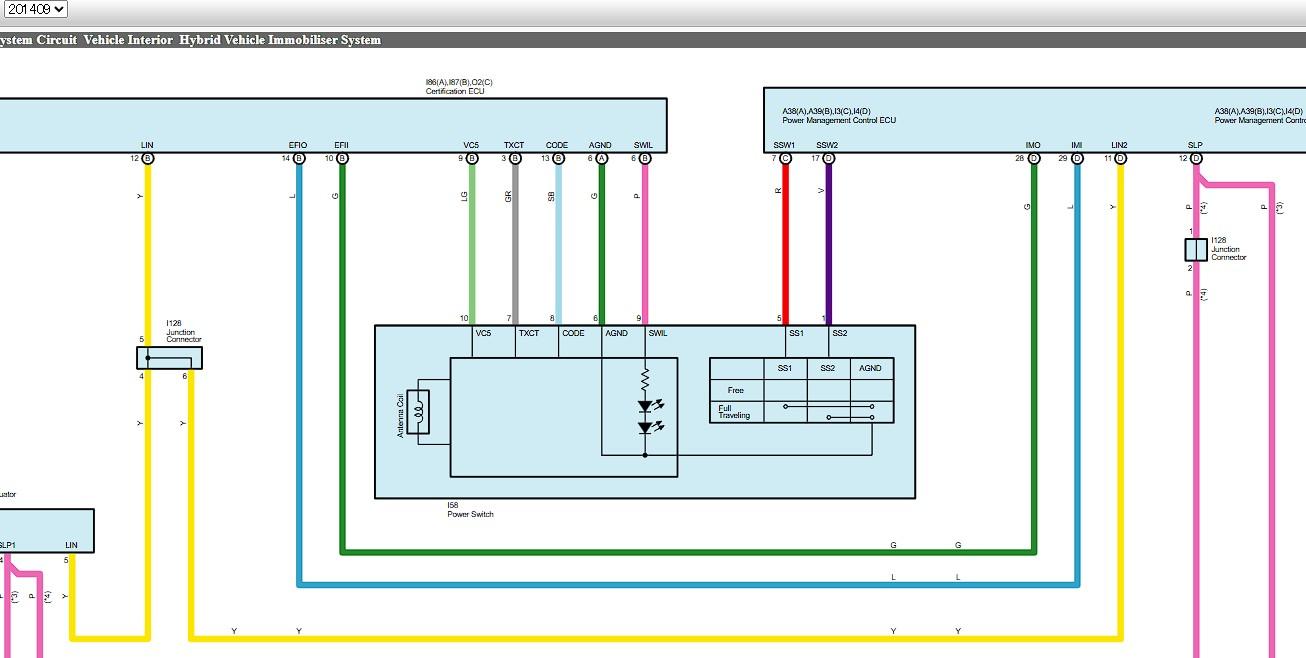Image resolution: width=1306 pixels, height=658 pixels.
Task: Select the I58 Power Switch label
Action: (470, 514)
